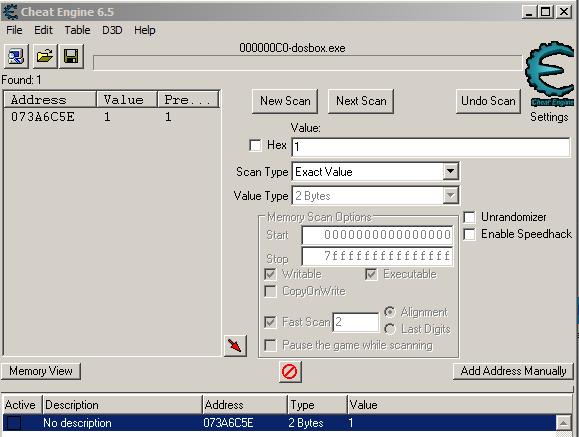Click the New Scan button

point(285,101)
